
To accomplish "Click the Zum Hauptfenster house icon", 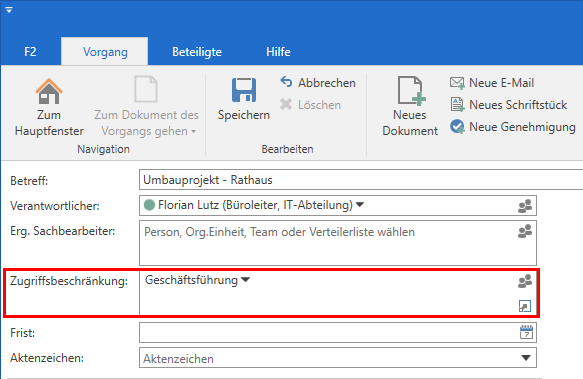I will point(49,91).
